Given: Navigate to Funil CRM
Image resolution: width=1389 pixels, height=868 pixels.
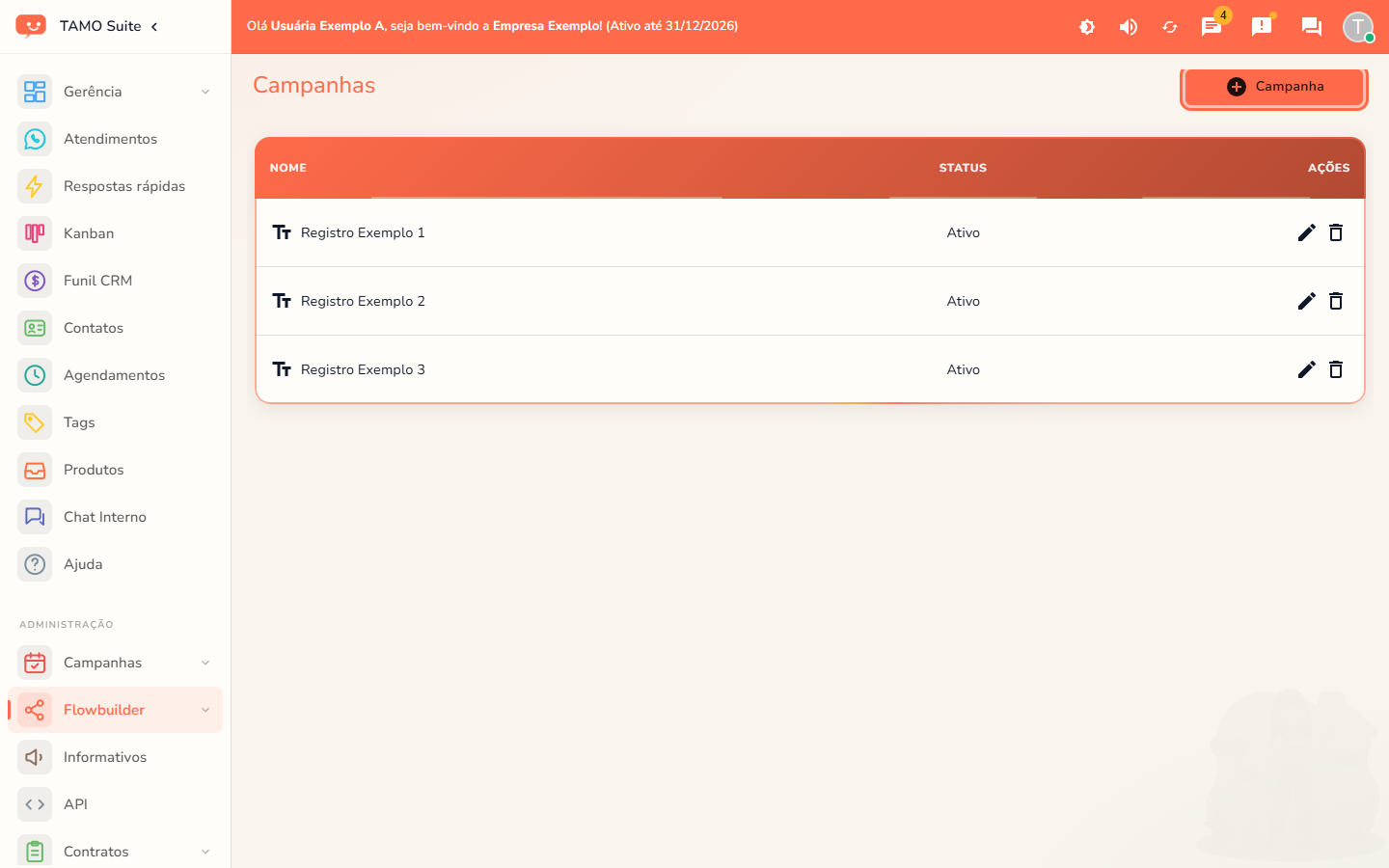Looking at the screenshot, I should (x=116, y=281).
